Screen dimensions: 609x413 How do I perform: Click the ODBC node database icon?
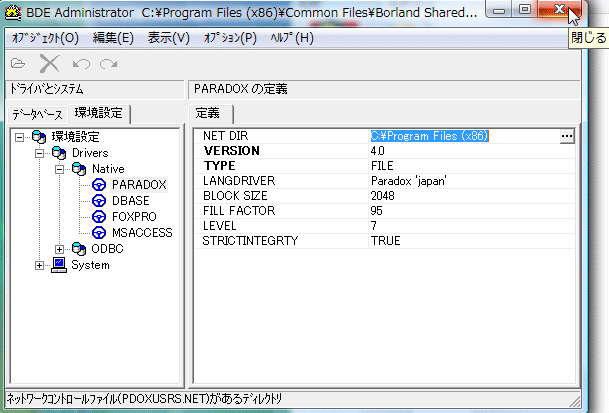pos(79,249)
